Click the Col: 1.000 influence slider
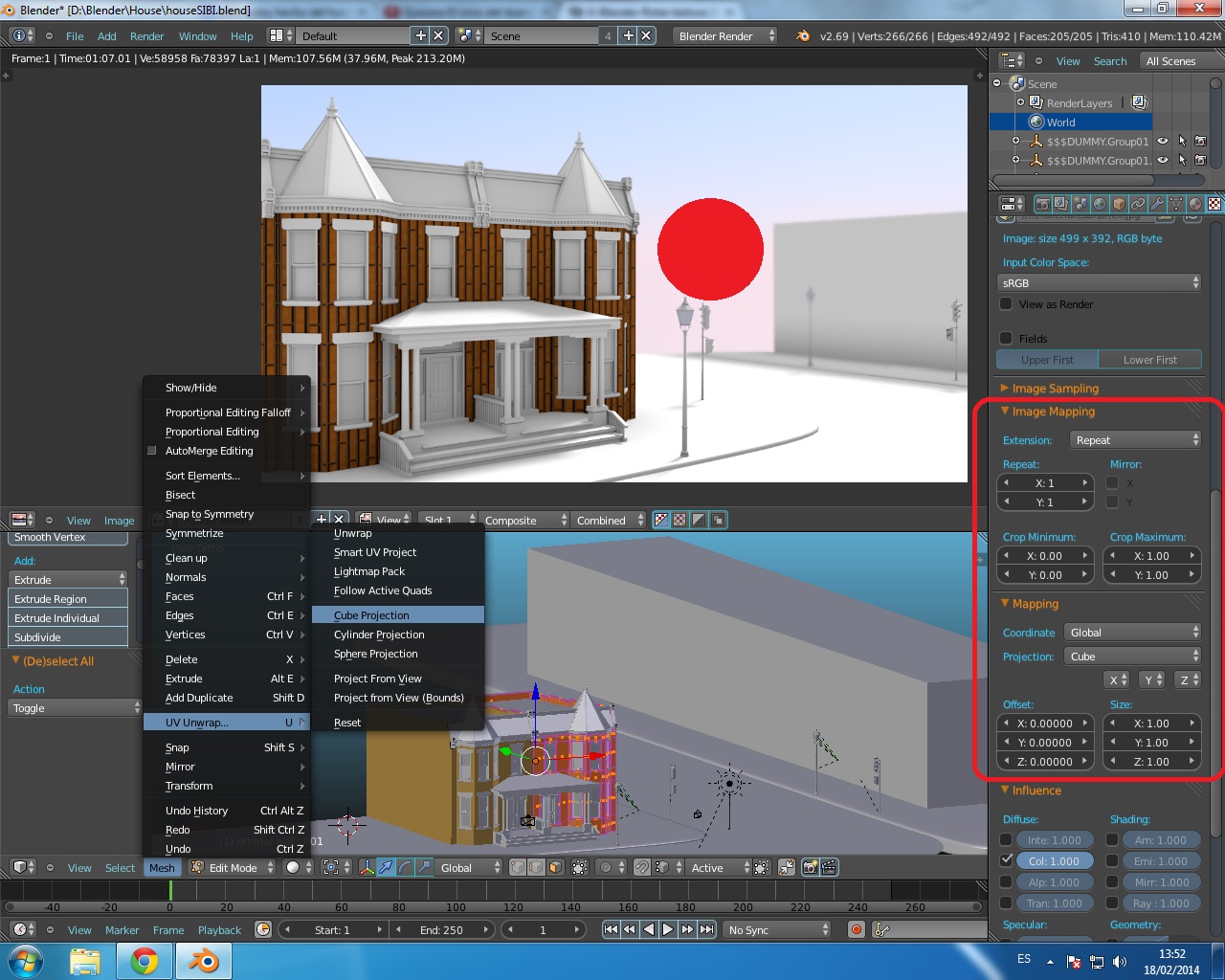1225x980 pixels. pos(1054,860)
